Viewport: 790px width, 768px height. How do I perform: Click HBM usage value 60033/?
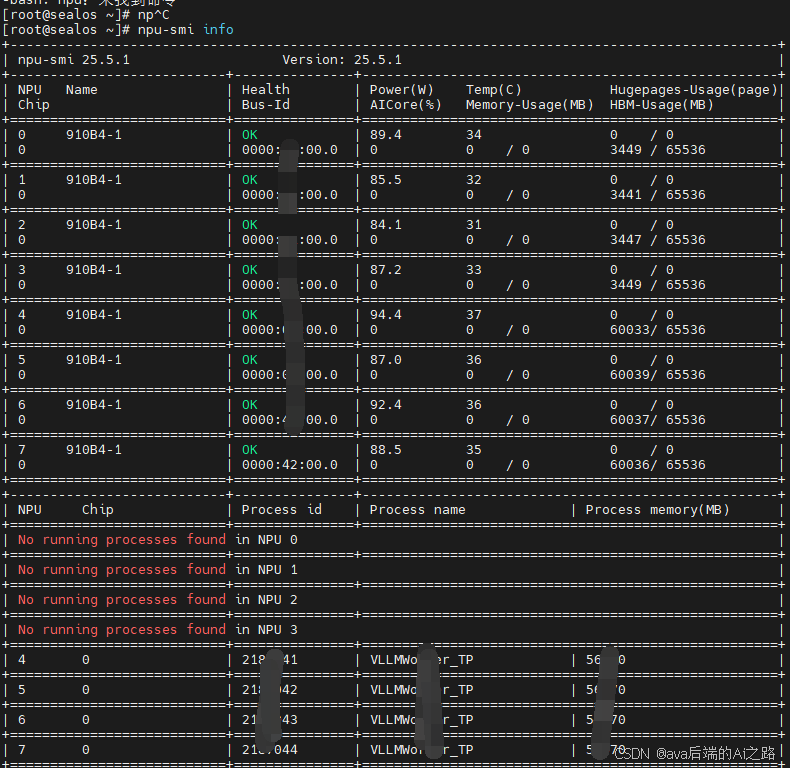pos(633,330)
